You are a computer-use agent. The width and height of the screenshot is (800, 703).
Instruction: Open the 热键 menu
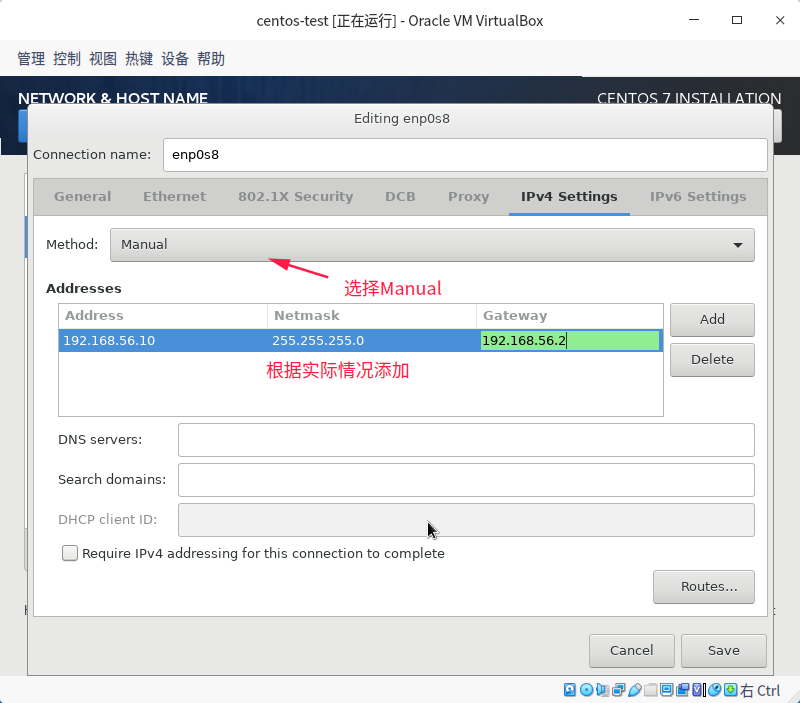139,59
